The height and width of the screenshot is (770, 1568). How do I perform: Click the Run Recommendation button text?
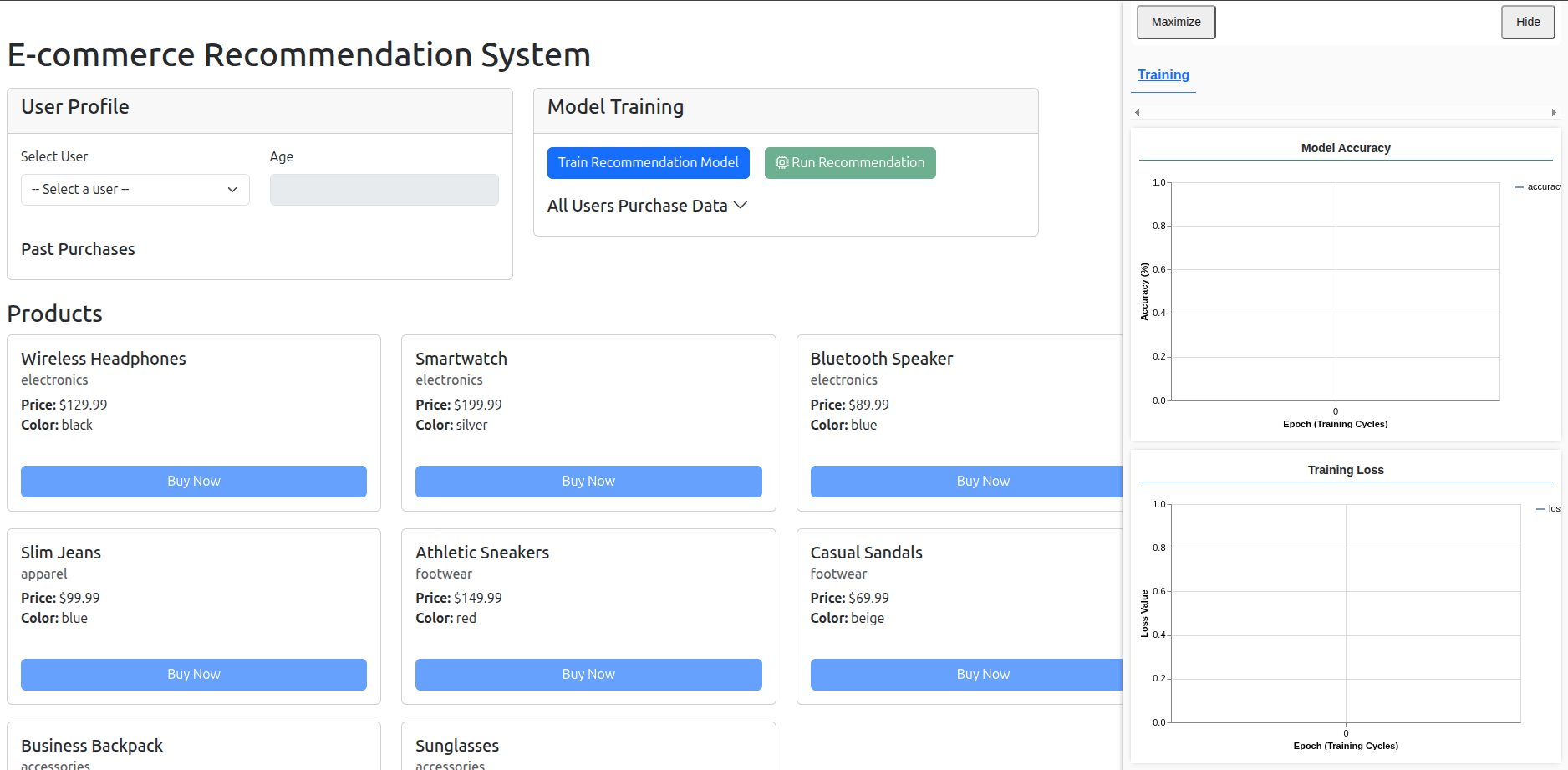coord(858,162)
